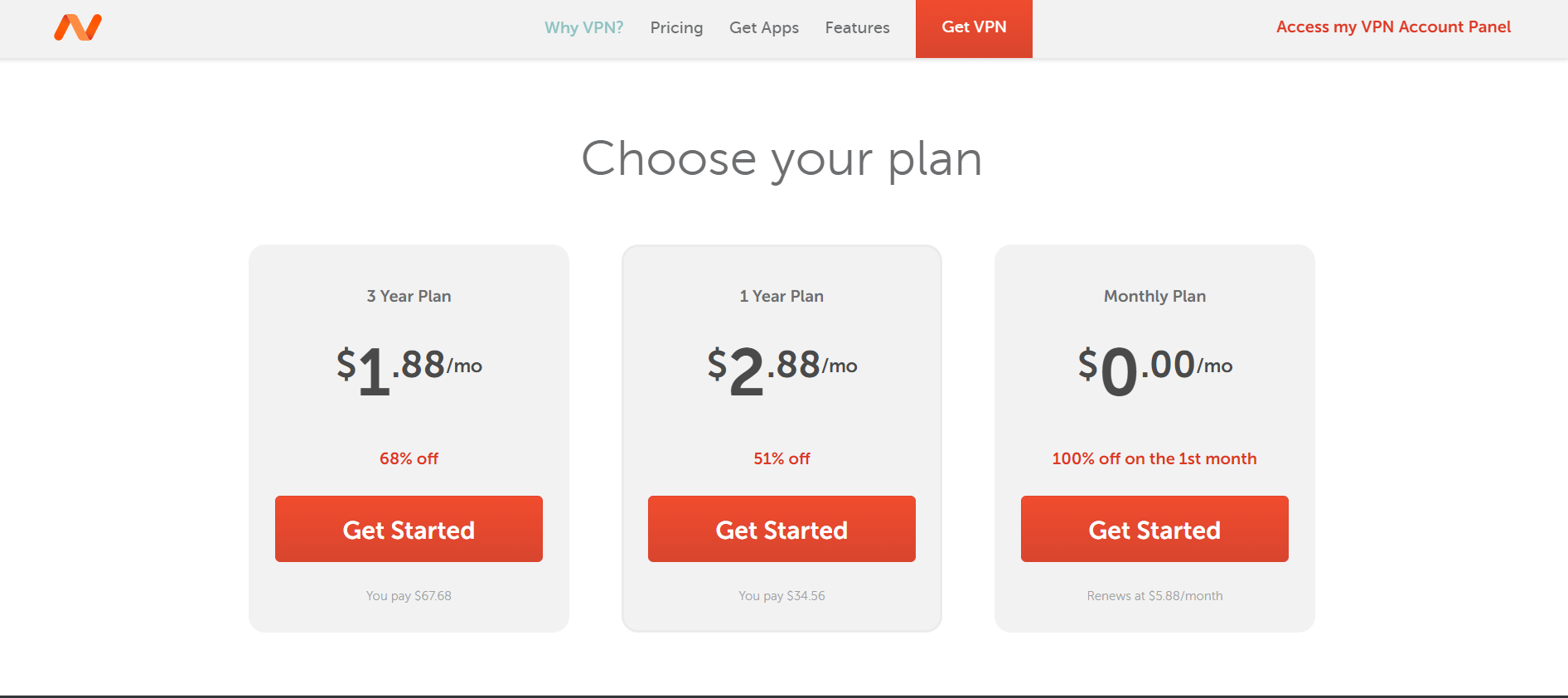The image size is (1568, 698).
Task: Click the Namecheap logo icon
Action: (x=78, y=27)
